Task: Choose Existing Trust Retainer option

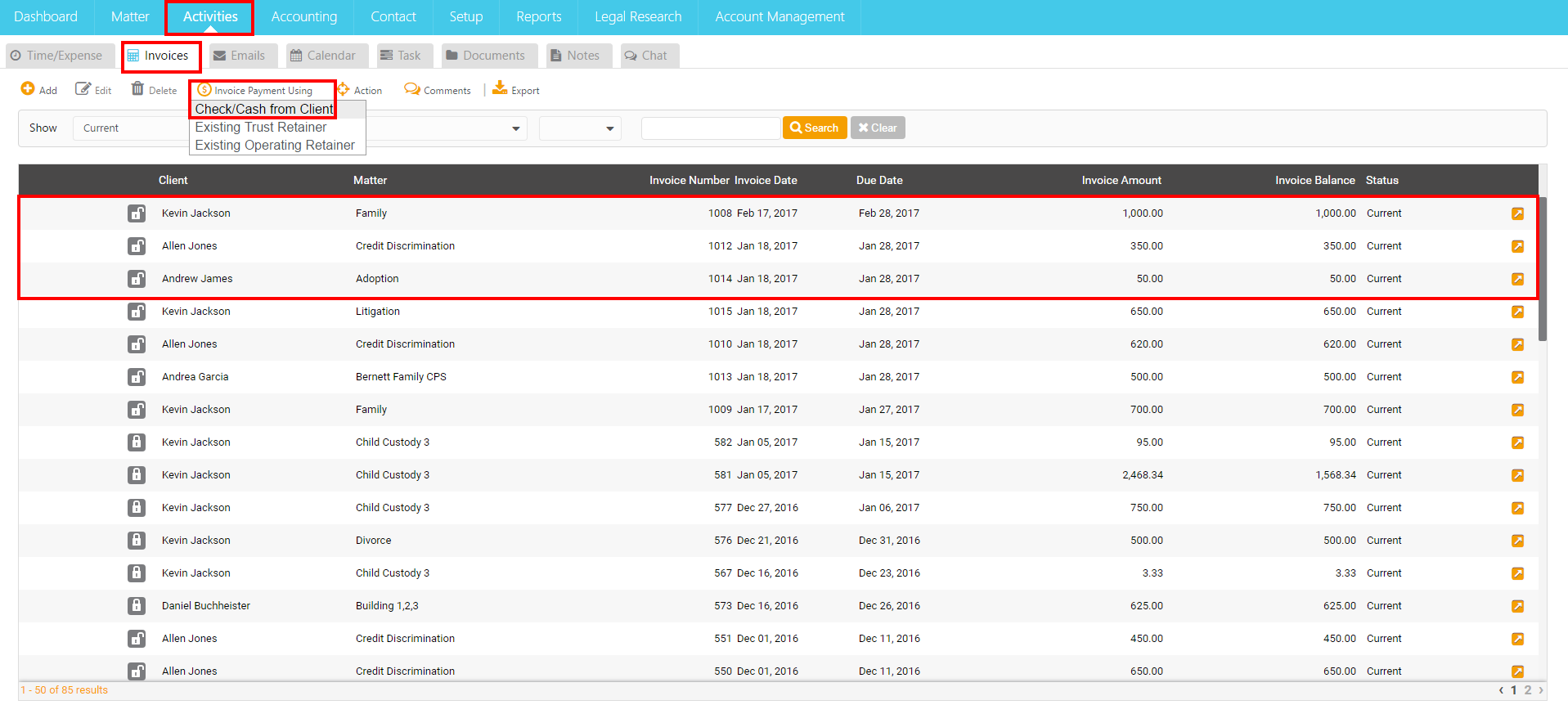Action: [261, 127]
